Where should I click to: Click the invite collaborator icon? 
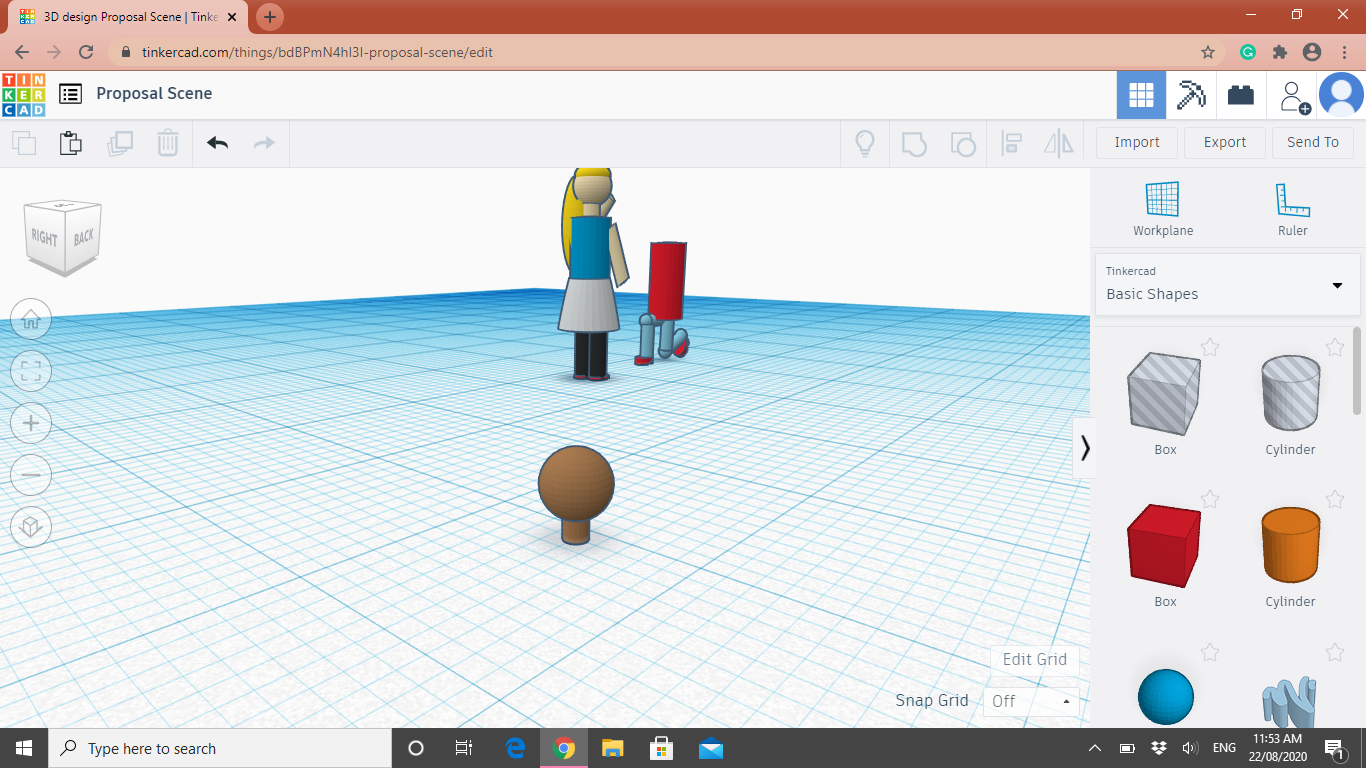1293,96
